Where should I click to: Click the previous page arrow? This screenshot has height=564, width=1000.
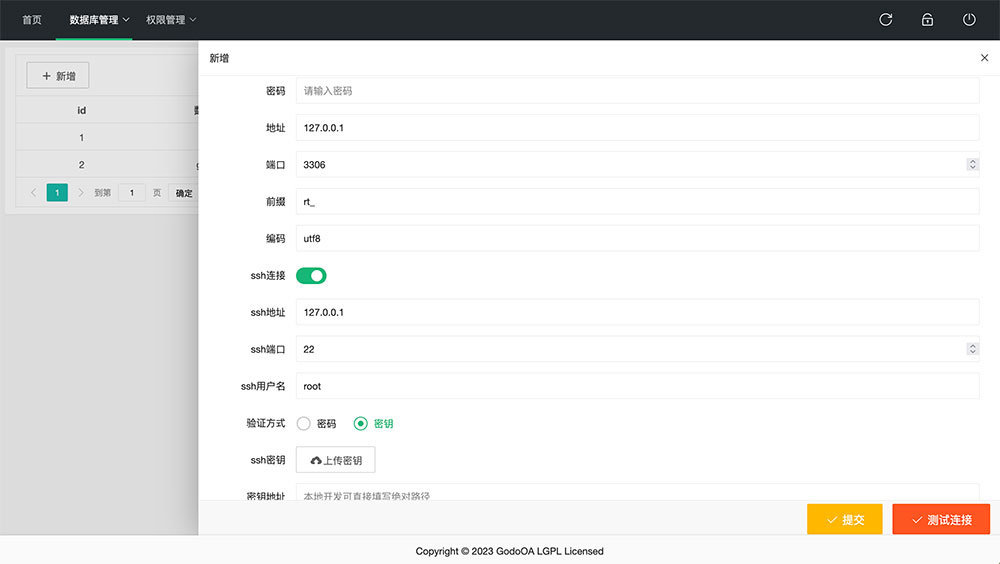coord(33,193)
